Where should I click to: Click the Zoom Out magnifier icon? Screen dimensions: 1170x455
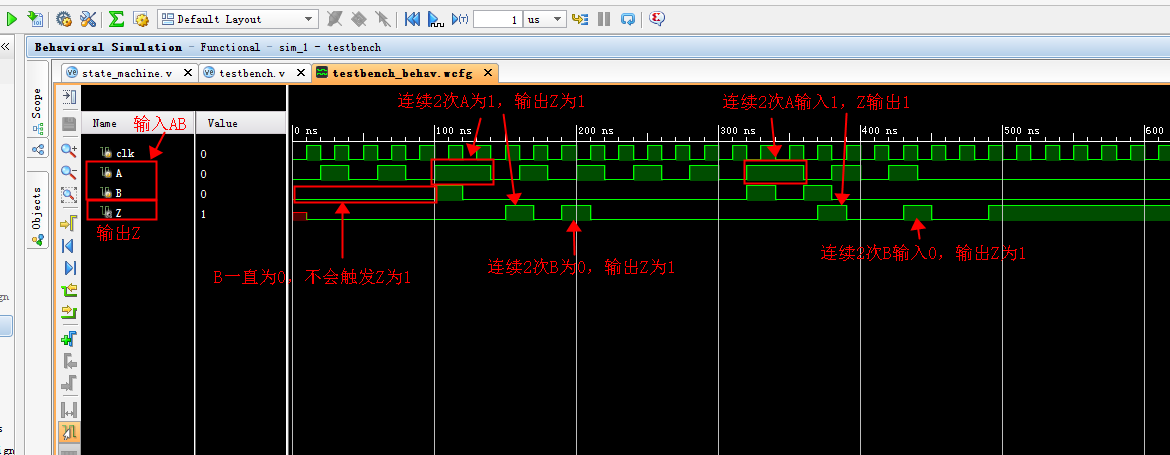(x=69, y=172)
